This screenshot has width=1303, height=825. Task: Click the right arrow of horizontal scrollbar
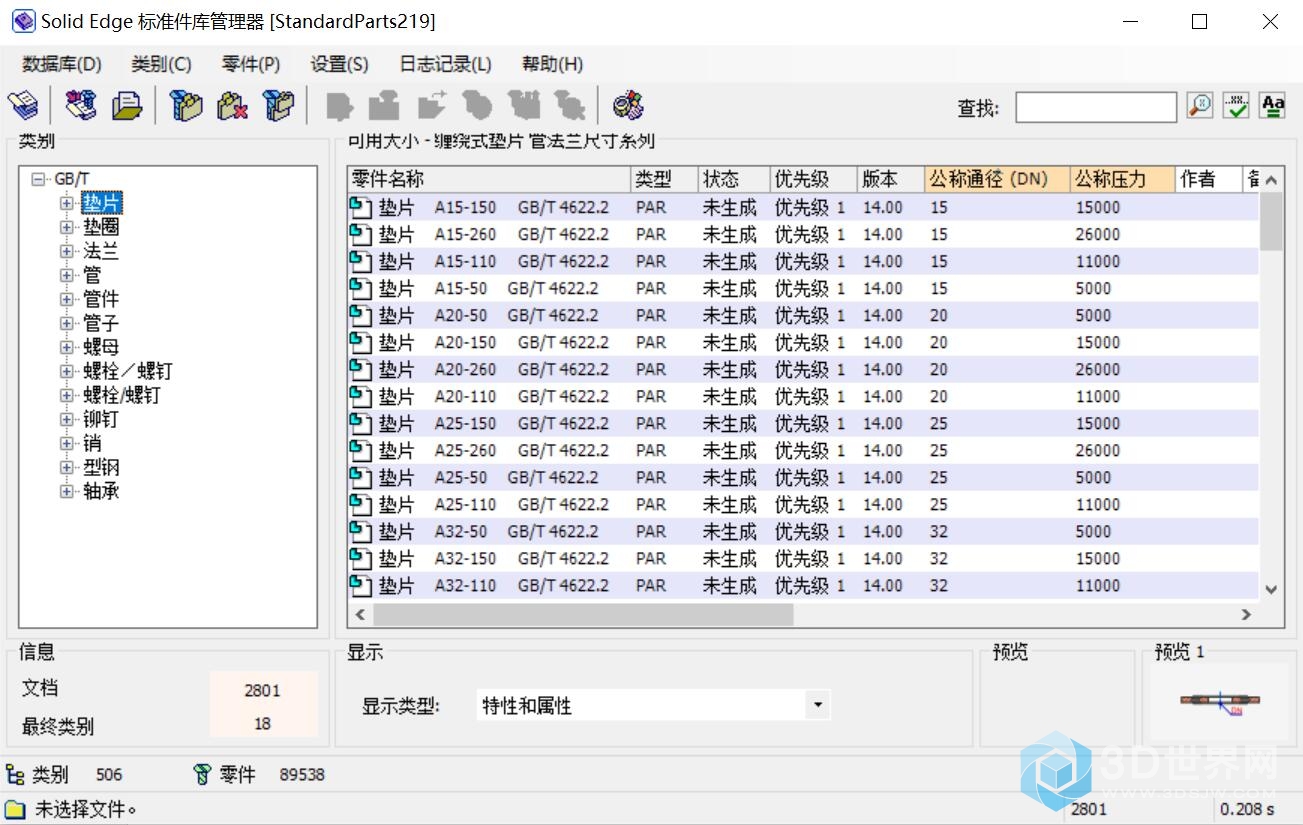[1246, 614]
